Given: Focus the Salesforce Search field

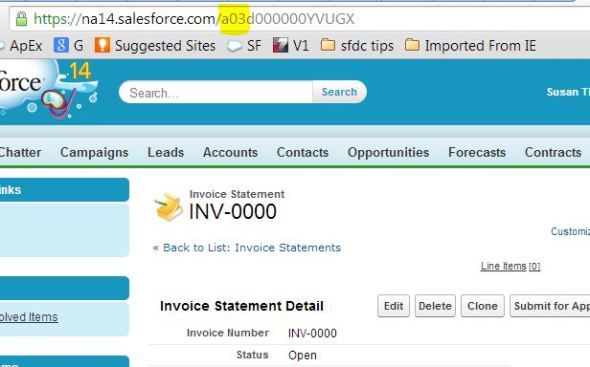Looking at the screenshot, I should 216,92.
